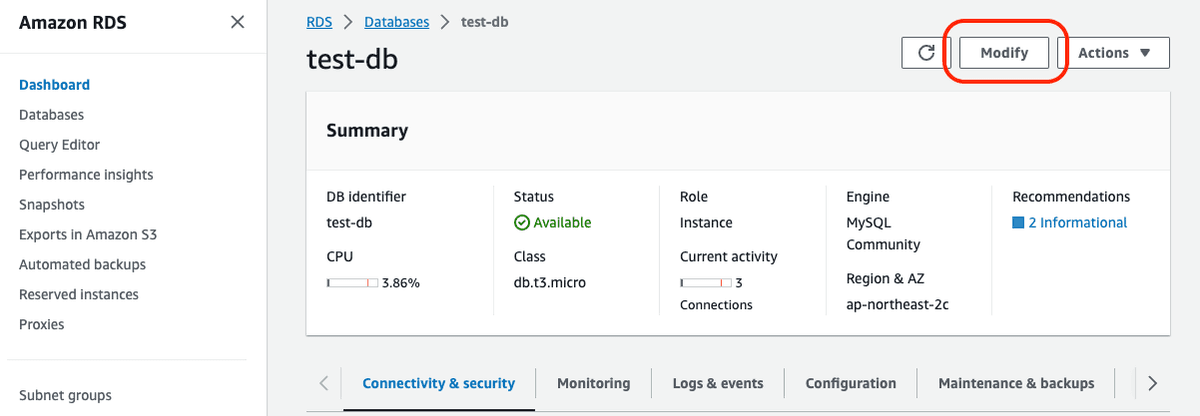This screenshot has width=1200, height=416.
Task: Close the Amazon RDS sidebar panel
Action: [x=237, y=22]
